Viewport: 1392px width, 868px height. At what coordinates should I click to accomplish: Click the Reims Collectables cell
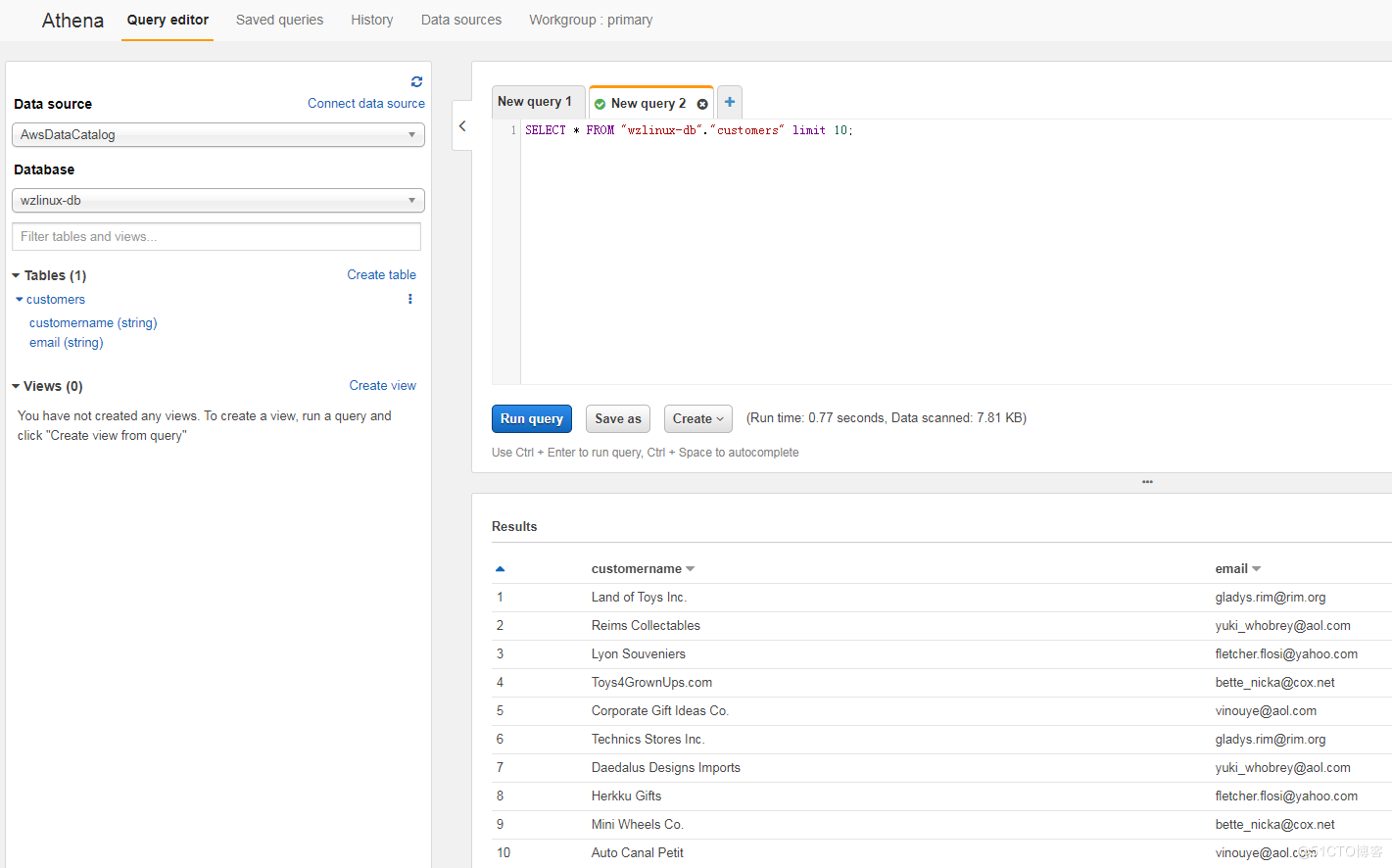(x=646, y=626)
